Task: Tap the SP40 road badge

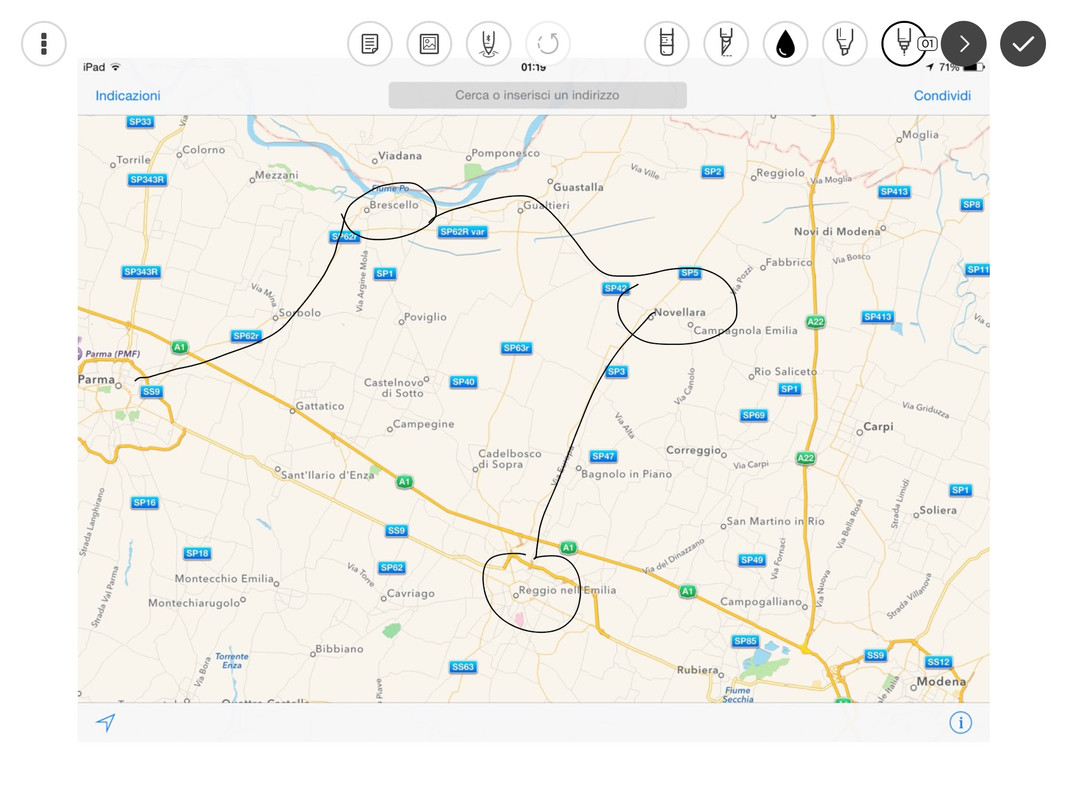Action: [463, 382]
